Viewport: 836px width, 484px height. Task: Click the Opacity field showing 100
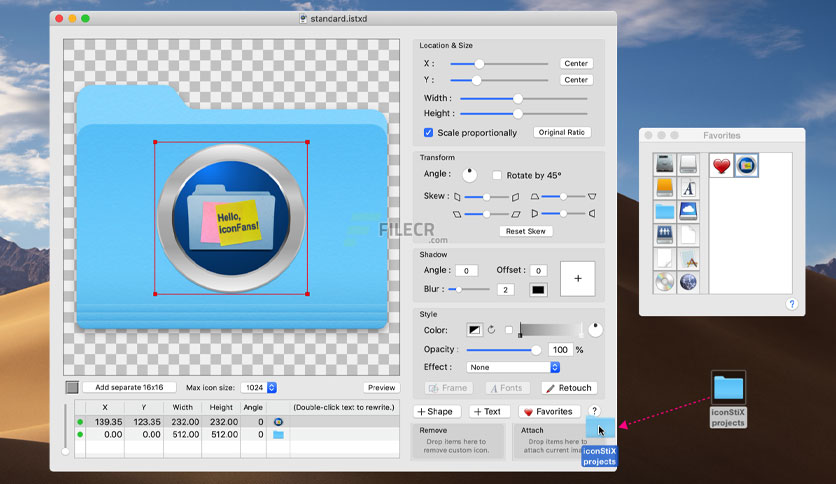(x=560, y=350)
